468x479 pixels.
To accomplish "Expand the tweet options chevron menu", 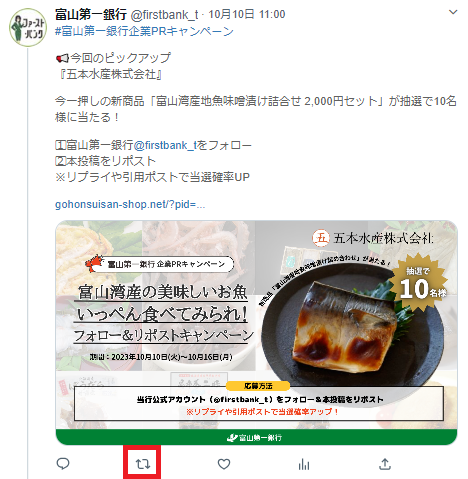I will [453, 12].
